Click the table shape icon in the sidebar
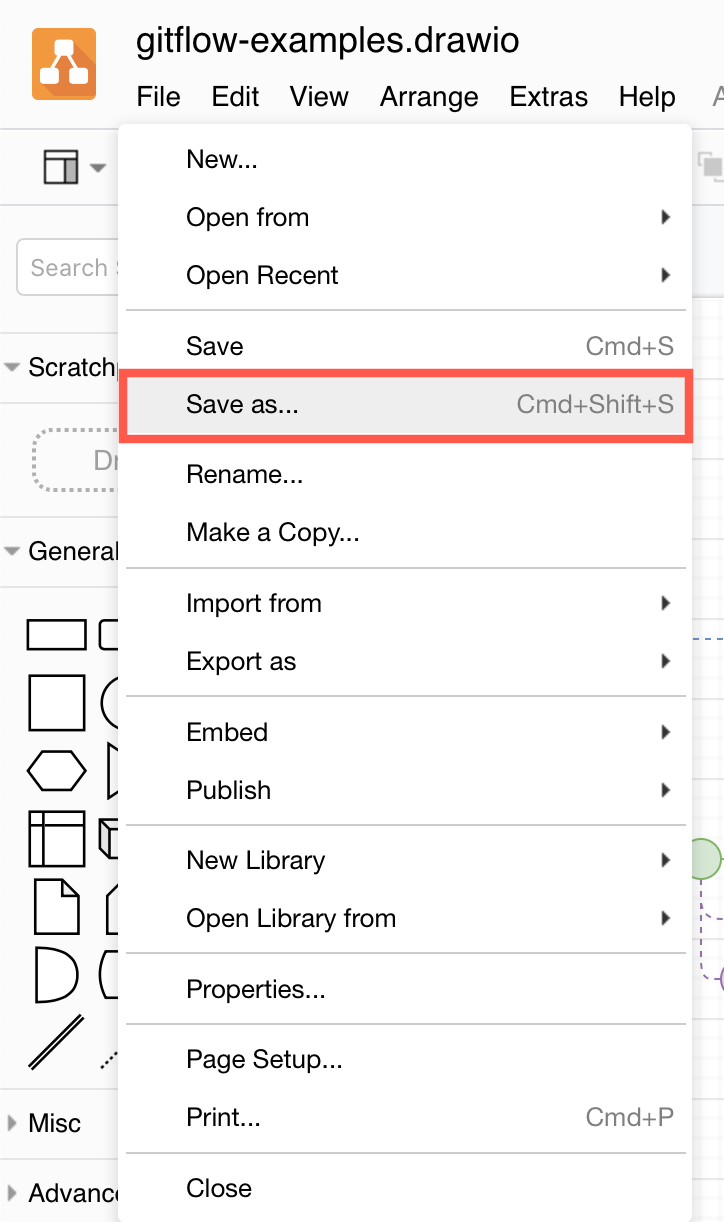Viewport: 724px width, 1222px height. [x=56, y=840]
